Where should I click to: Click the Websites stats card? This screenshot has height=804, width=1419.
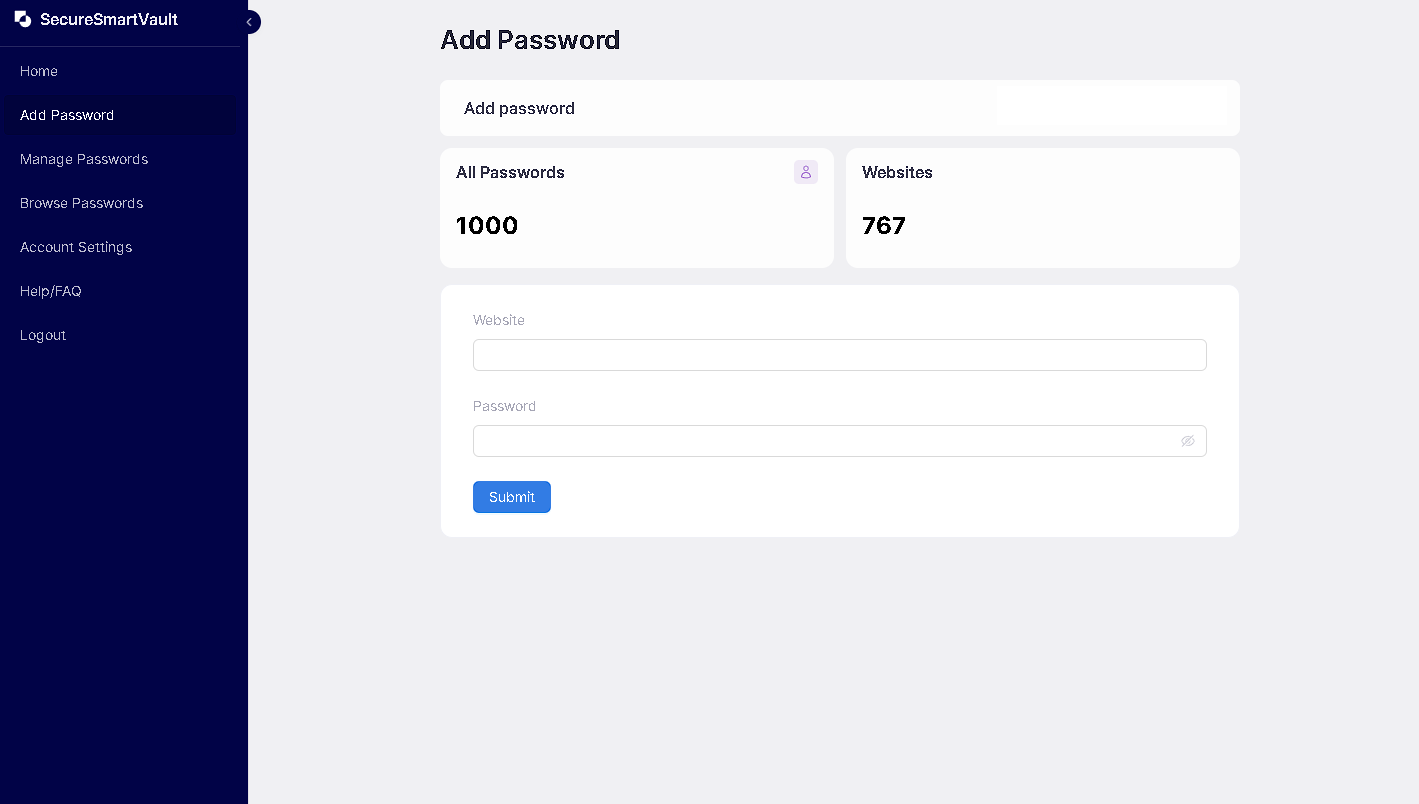pos(1042,208)
